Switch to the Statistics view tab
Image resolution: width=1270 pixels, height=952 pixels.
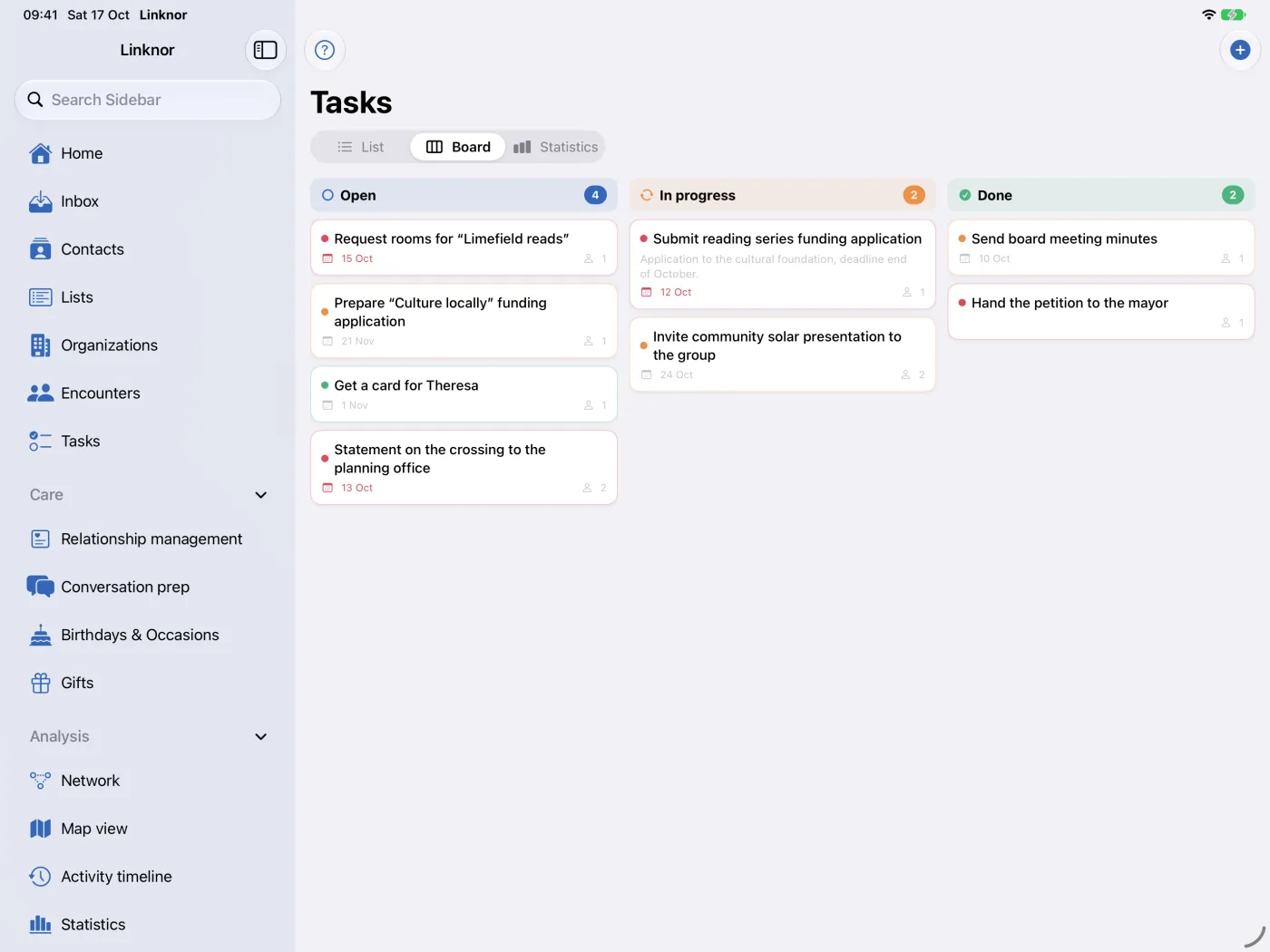tap(555, 147)
